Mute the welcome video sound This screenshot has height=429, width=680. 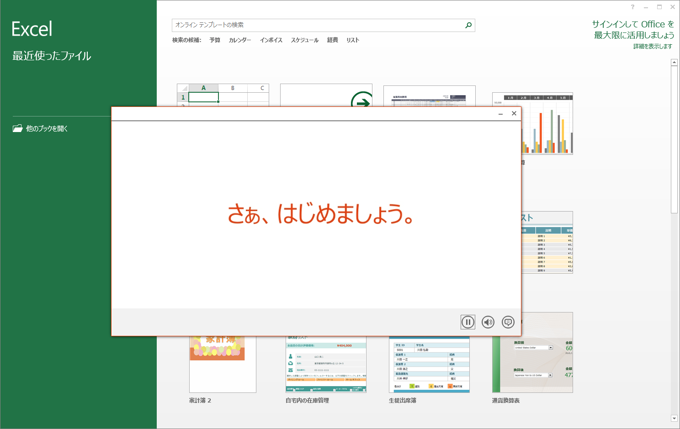click(x=488, y=322)
